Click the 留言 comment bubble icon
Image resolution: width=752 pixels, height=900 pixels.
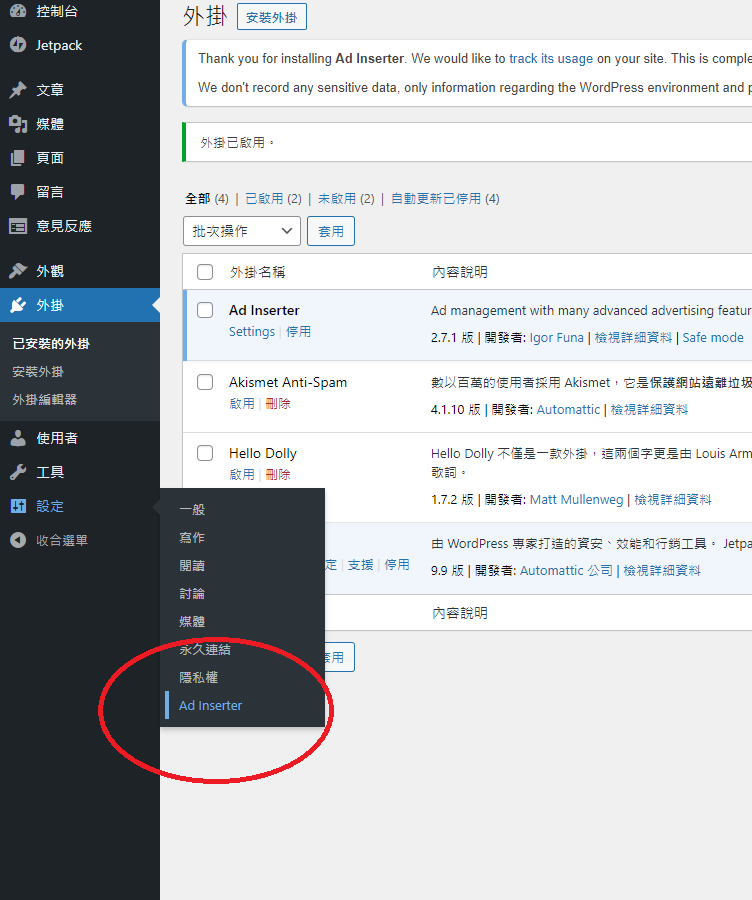tap(17, 192)
